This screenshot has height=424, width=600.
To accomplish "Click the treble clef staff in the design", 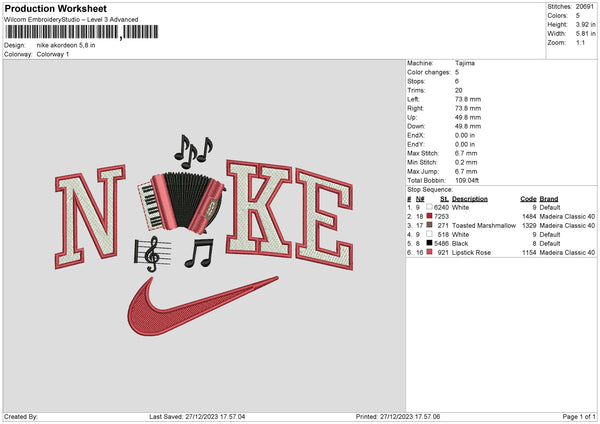I will point(153,253).
